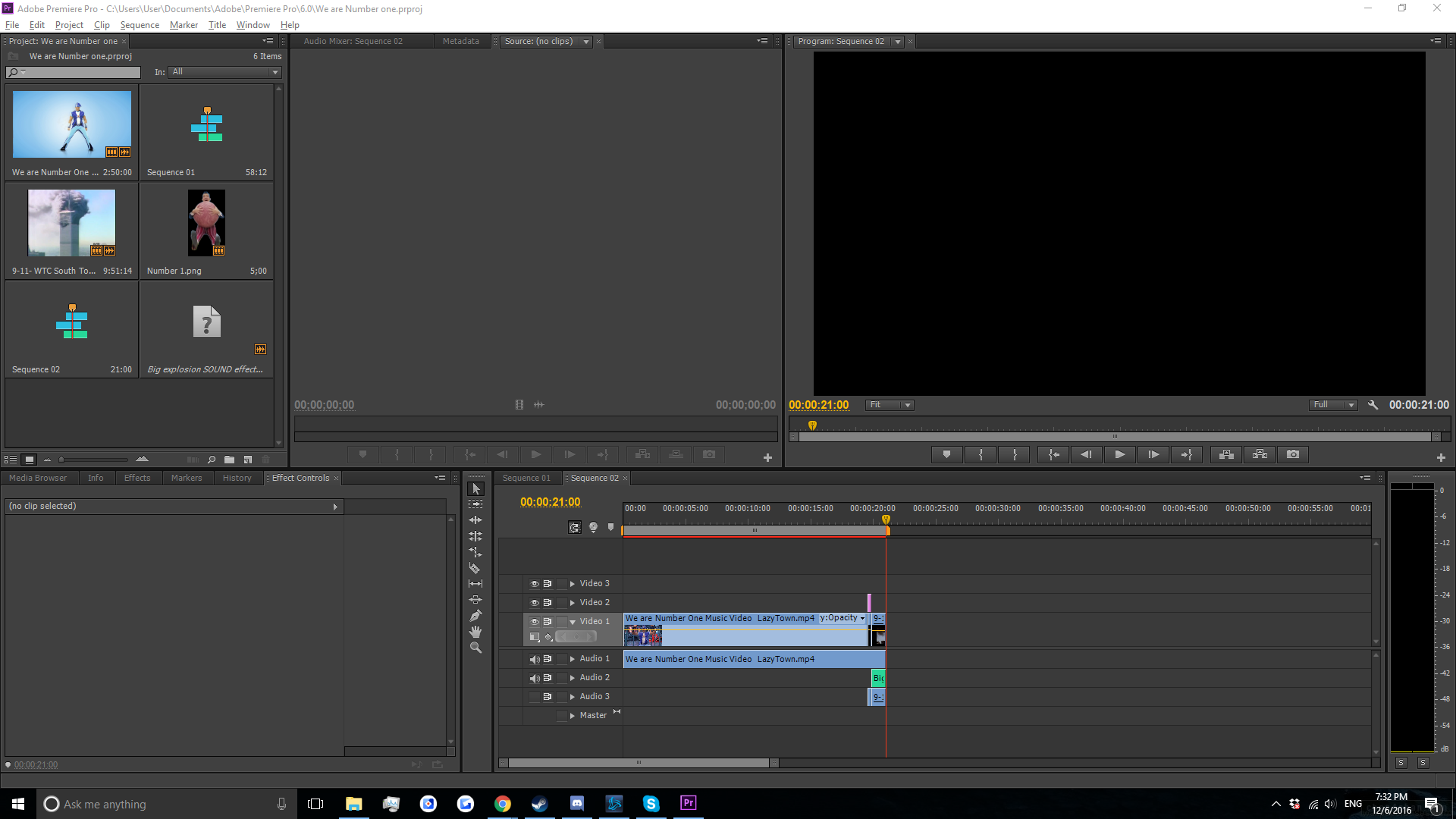This screenshot has height=819, width=1456.
Task: Mute Audio 1 track speaker toggle
Action: click(535, 659)
